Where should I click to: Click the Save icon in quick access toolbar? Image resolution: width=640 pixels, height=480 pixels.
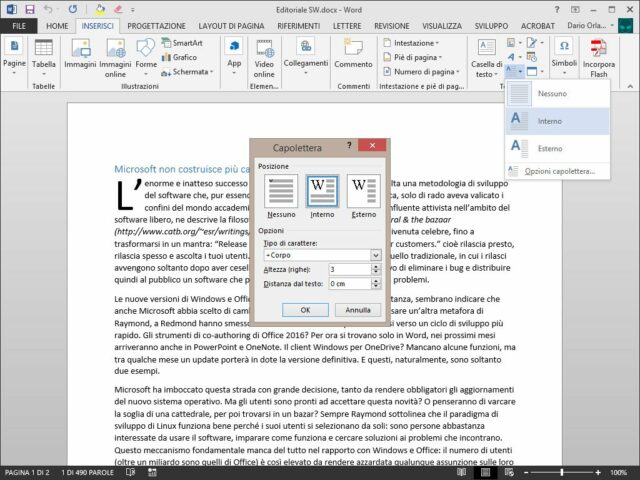31,8
